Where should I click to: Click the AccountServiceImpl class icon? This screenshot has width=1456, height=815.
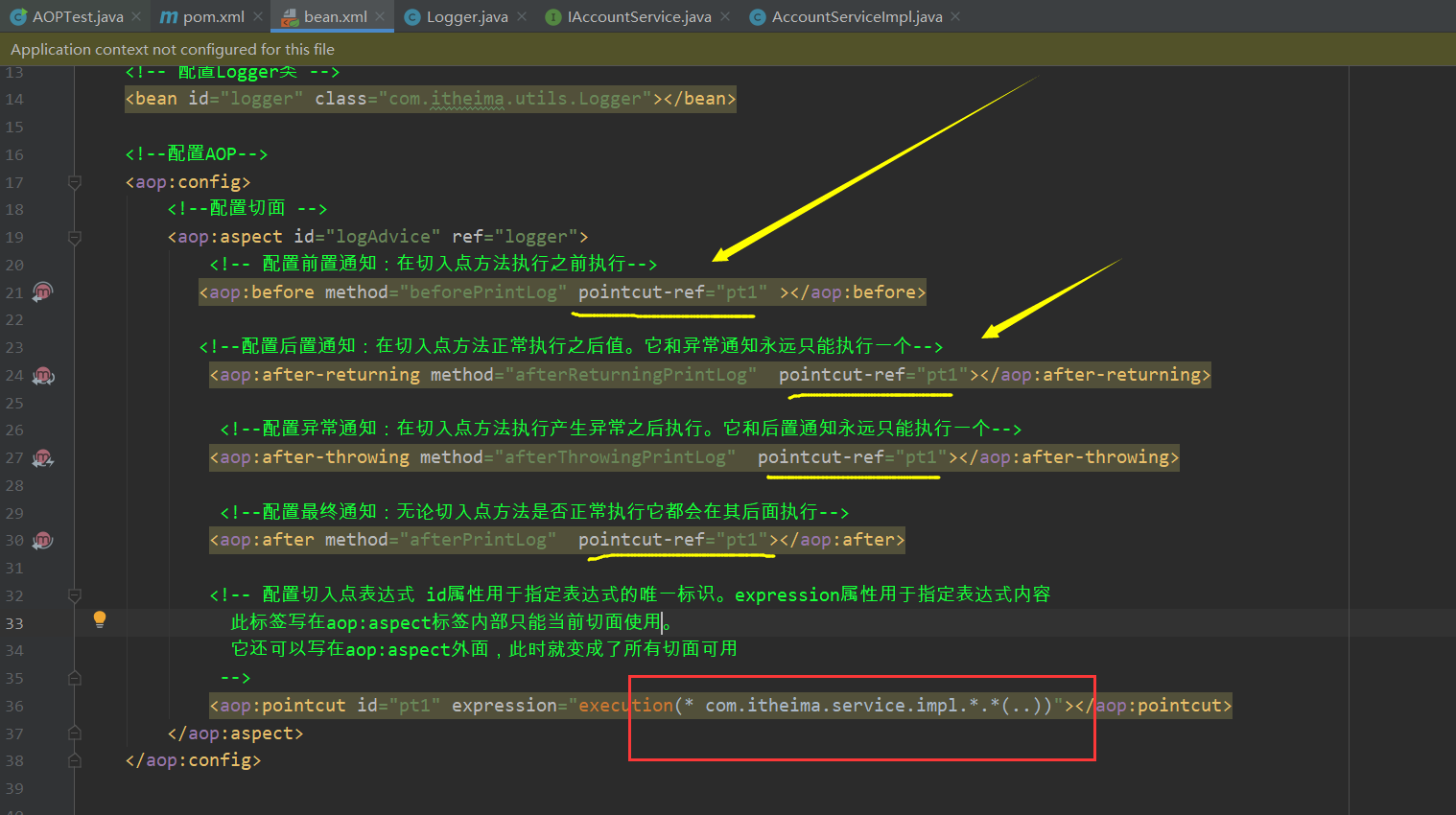pyautogui.click(x=758, y=16)
